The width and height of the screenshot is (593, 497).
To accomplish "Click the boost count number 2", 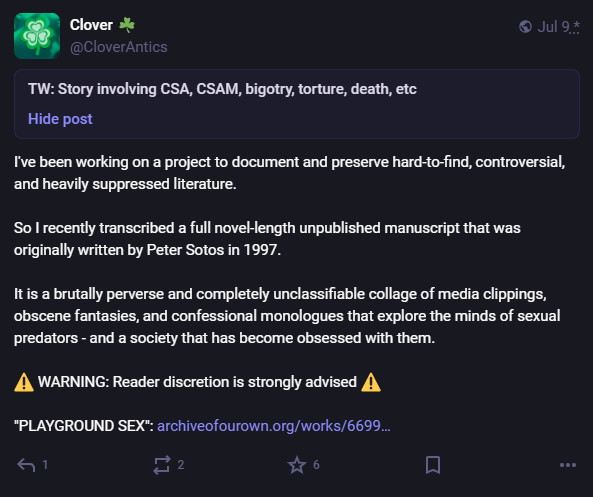I will pyautogui.click(x=181, y=465).
